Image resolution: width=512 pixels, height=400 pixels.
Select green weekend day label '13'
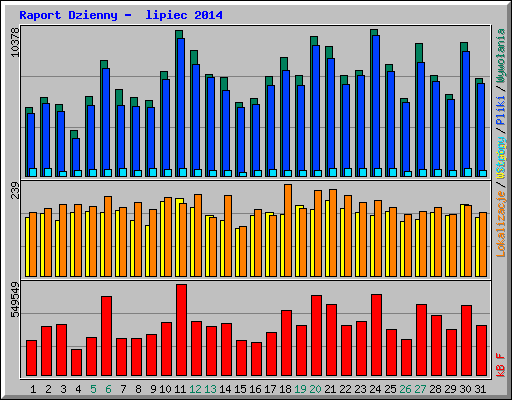[x=210, y=389]
